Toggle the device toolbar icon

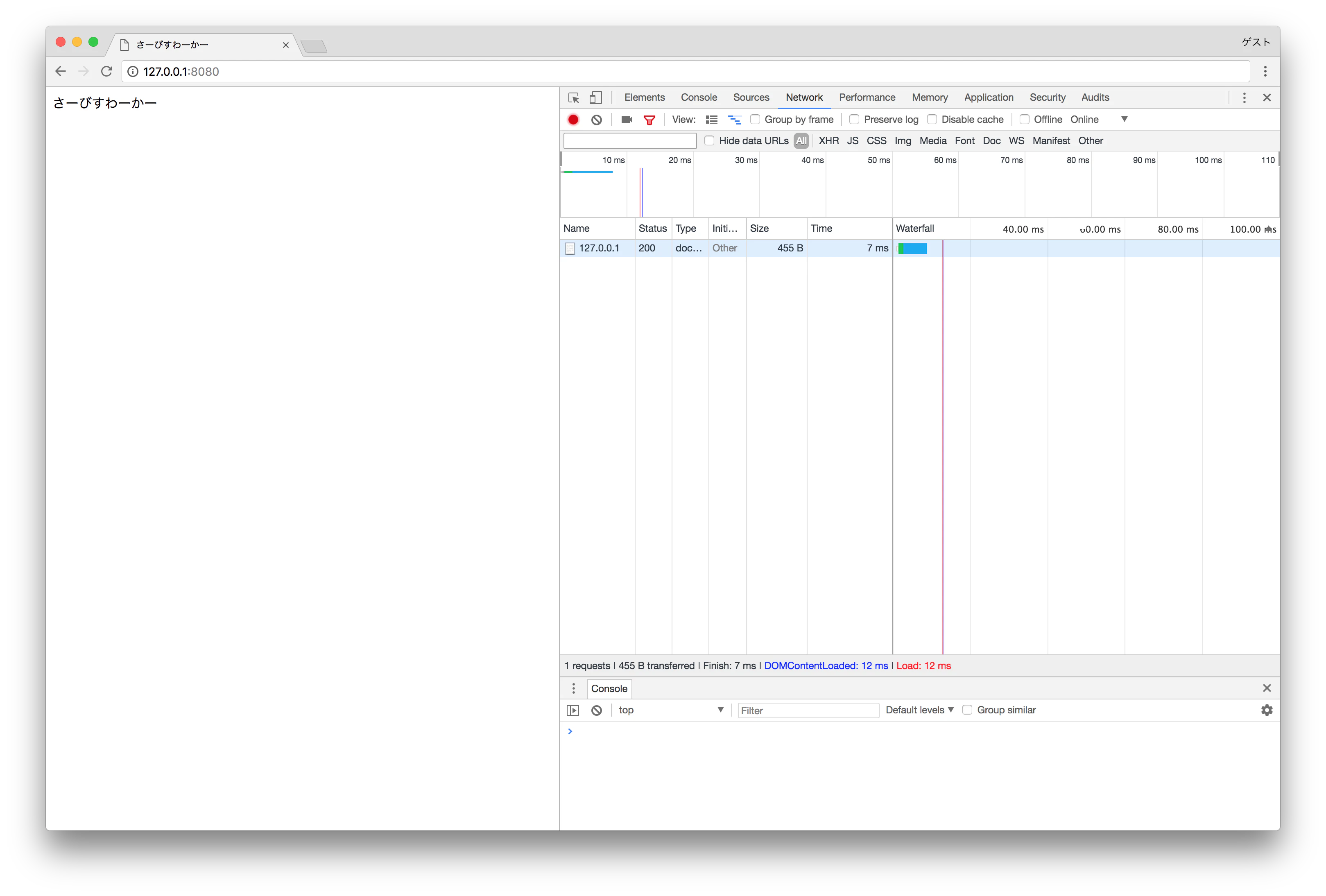(x=596, y=97)
